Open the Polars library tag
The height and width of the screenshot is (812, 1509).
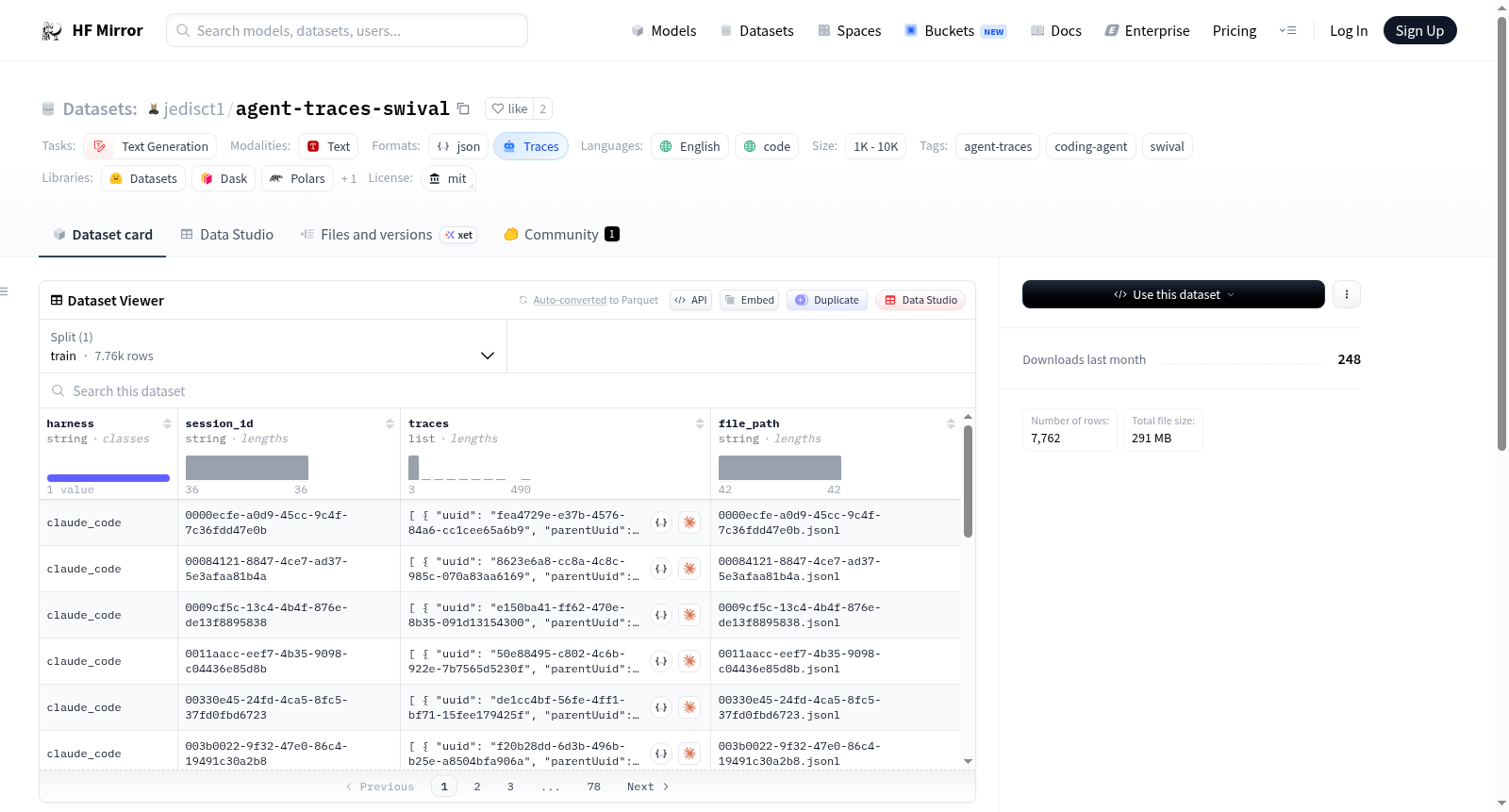pyautogui.click(x=297, y=178)
